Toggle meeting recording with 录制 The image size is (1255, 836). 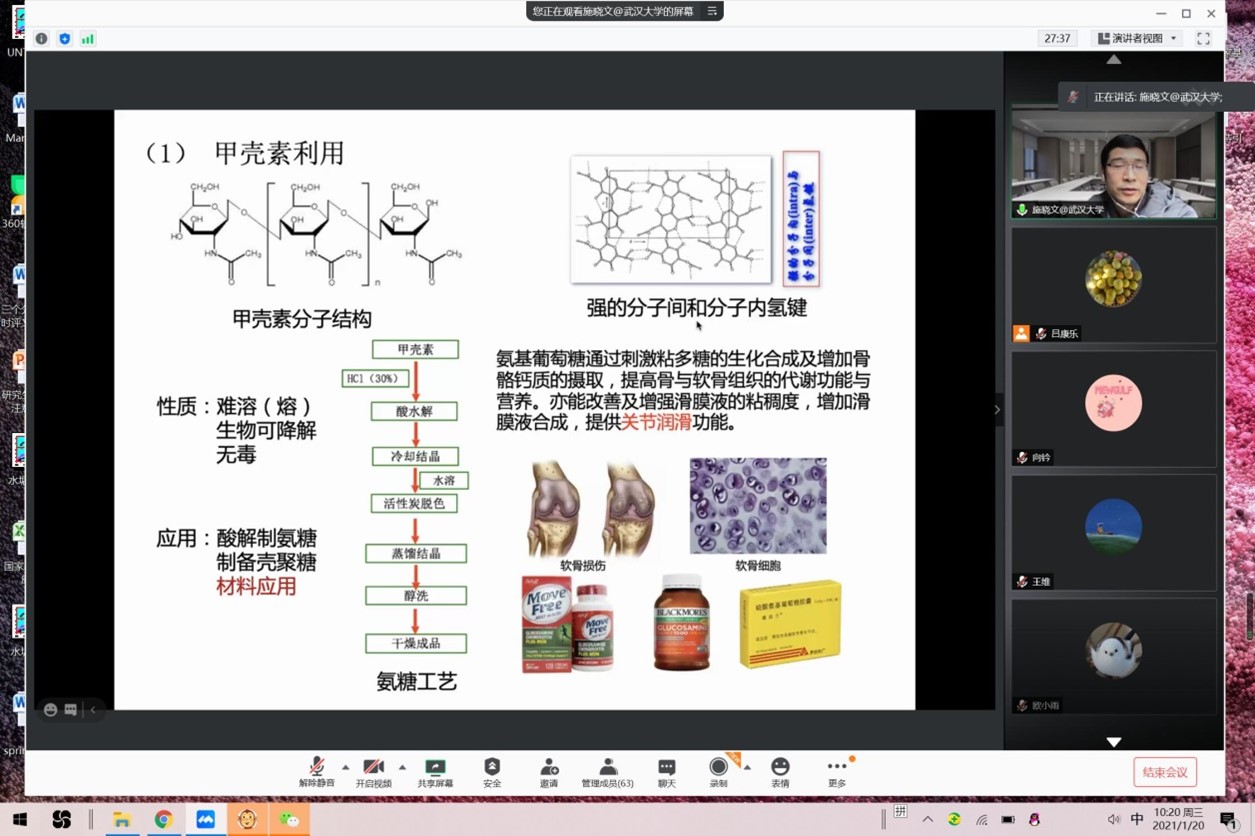coord(718,772)
